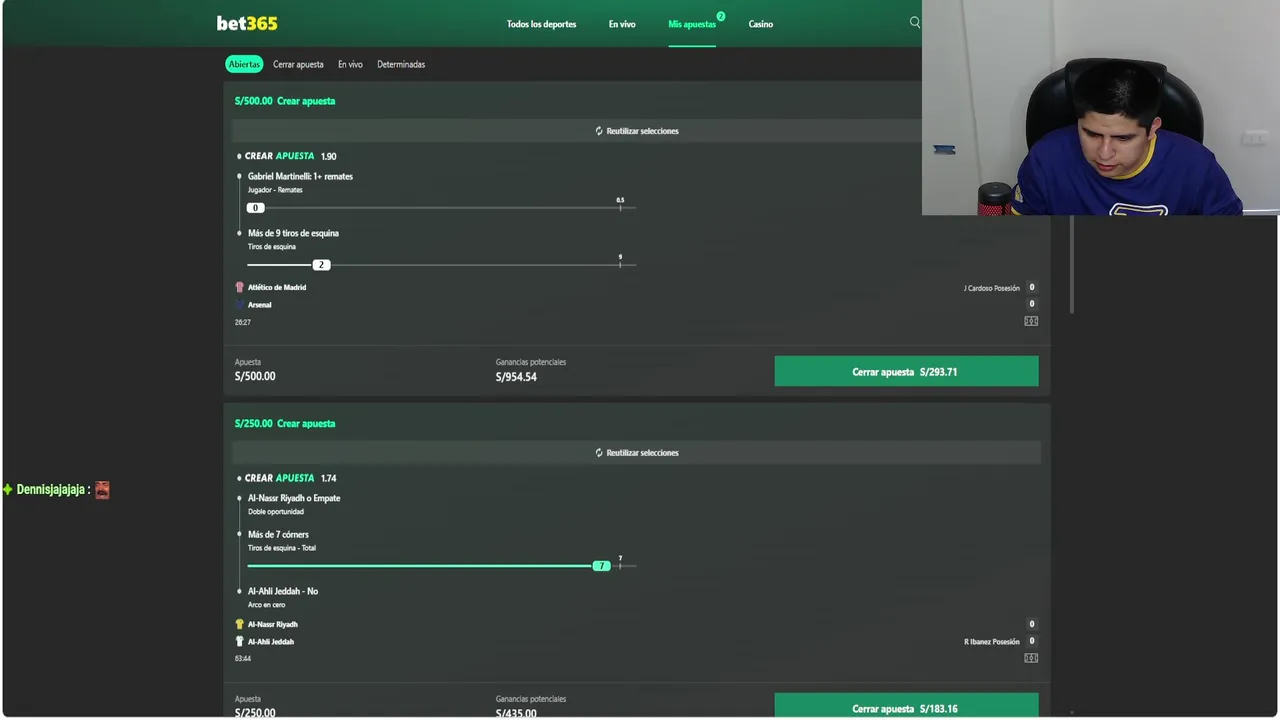Cash out bet for S/183.16
The image size is (1280, 720).
(906, 706)
